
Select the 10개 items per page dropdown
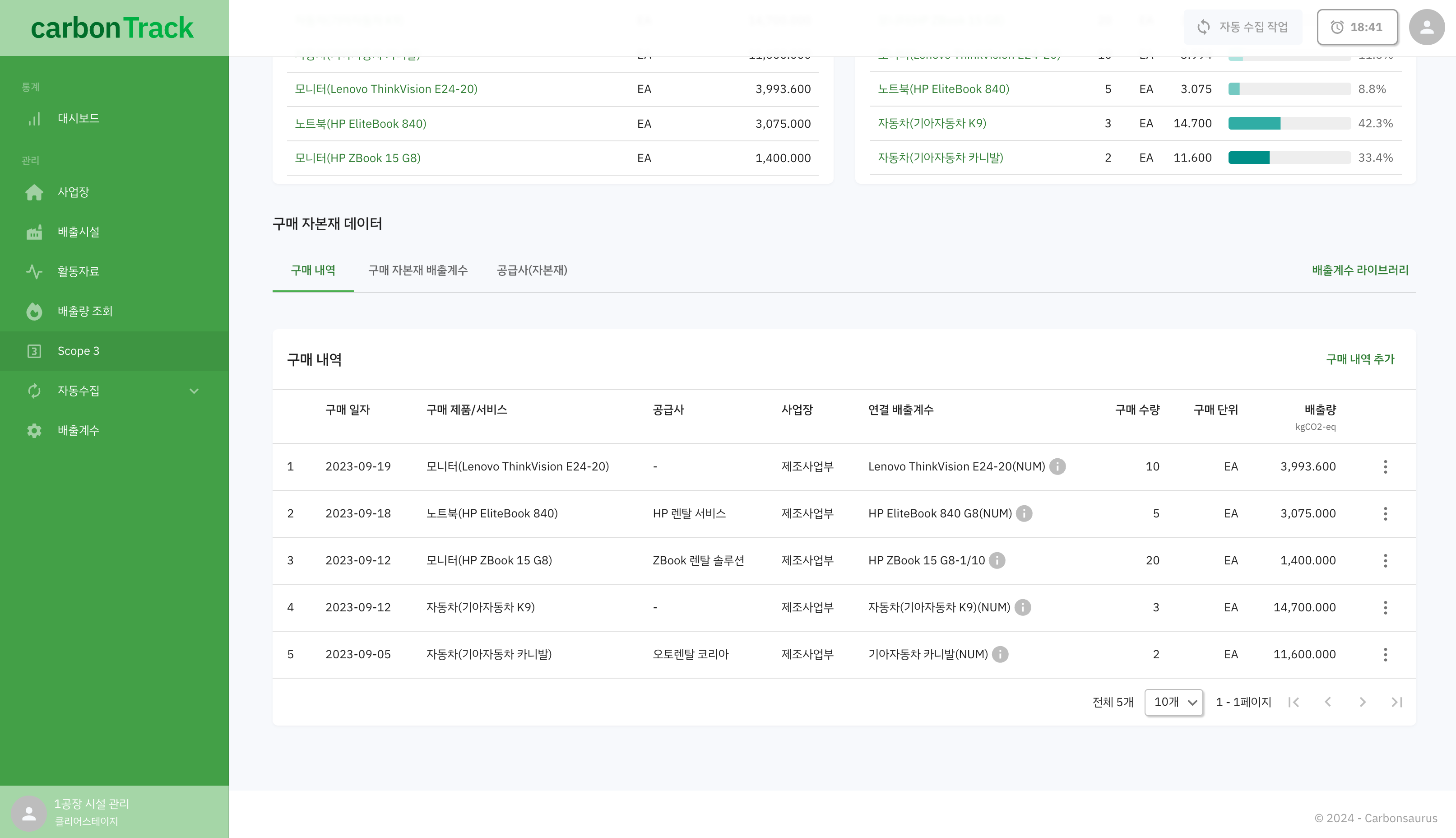coord(1174,702)
